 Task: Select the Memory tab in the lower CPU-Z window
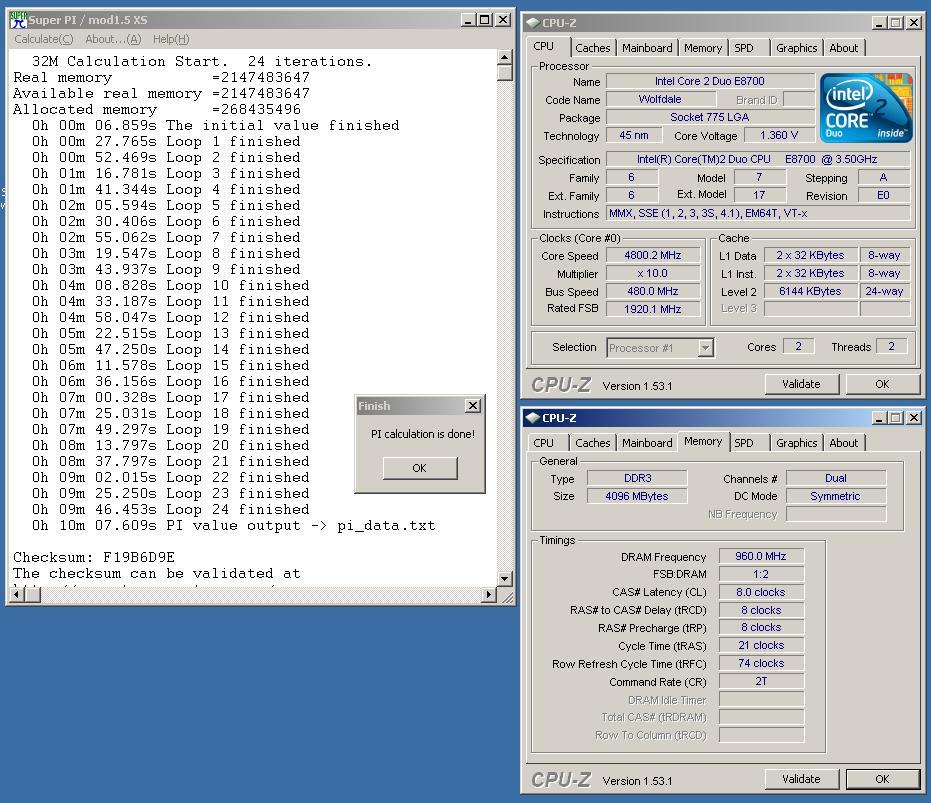click(x=703, y=441)
